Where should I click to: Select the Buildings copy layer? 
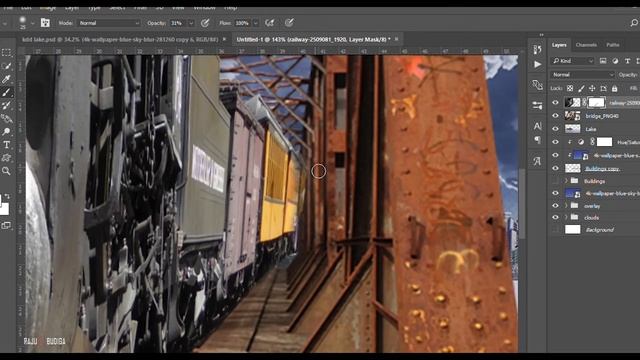coord(601,168)
